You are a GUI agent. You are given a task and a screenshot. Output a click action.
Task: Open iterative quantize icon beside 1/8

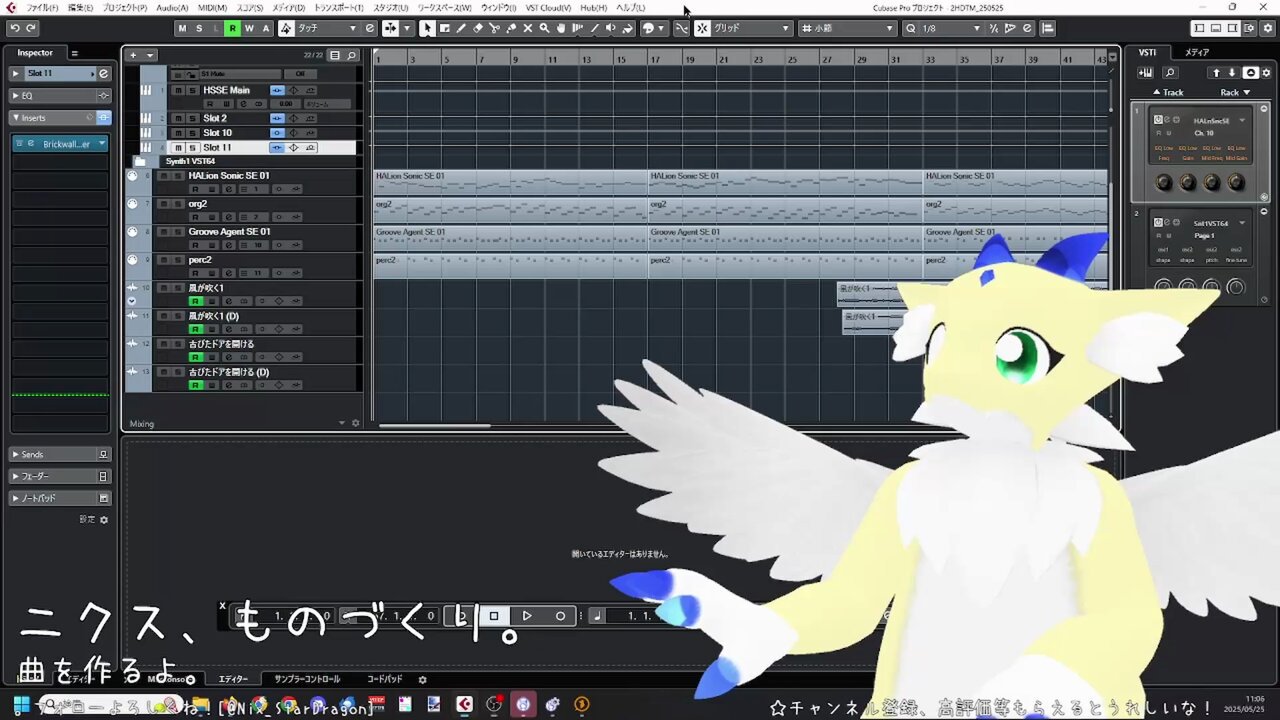[994, 28]
